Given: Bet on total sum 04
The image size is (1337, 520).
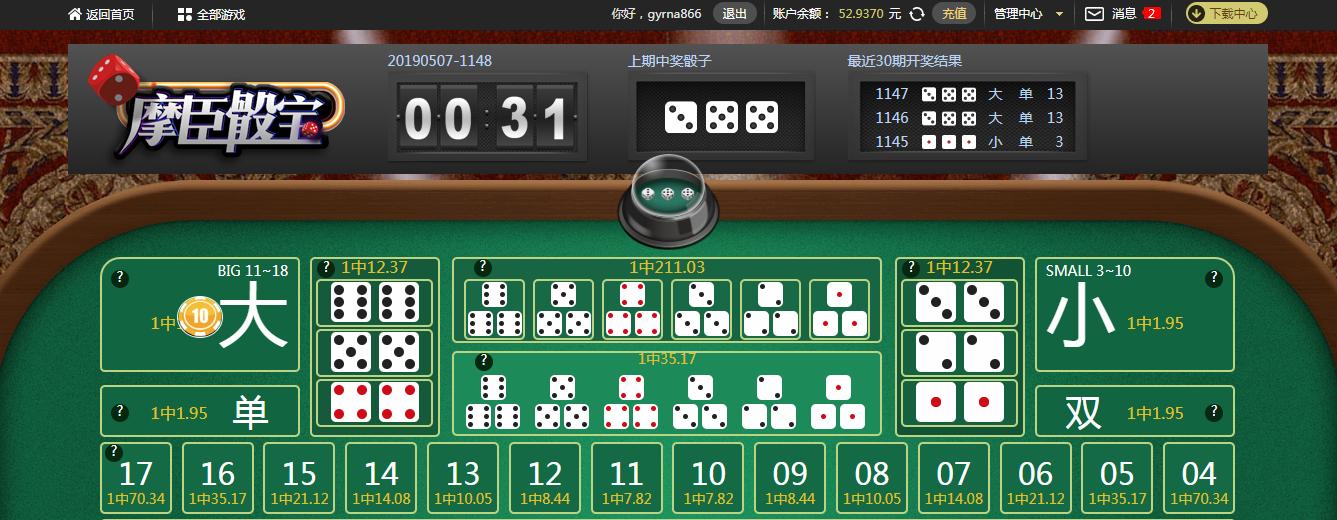Looking at the screenshot, I should 1199,478.
